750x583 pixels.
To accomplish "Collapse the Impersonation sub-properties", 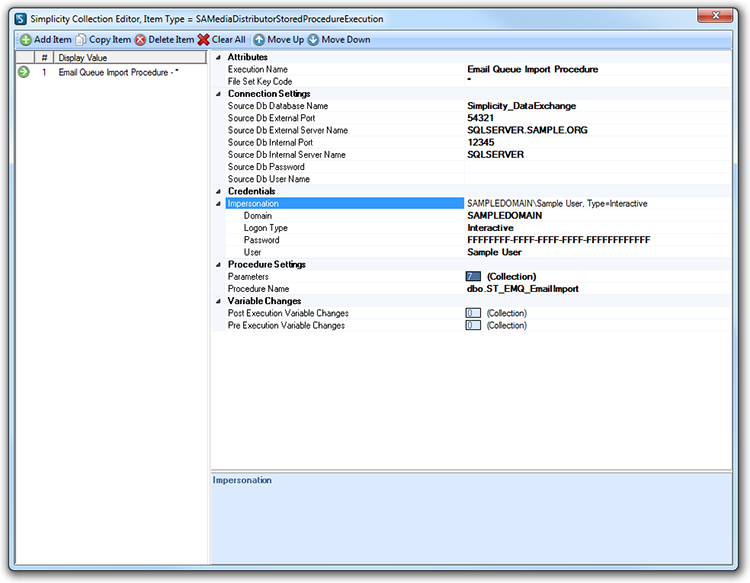I will click(218, 204).
